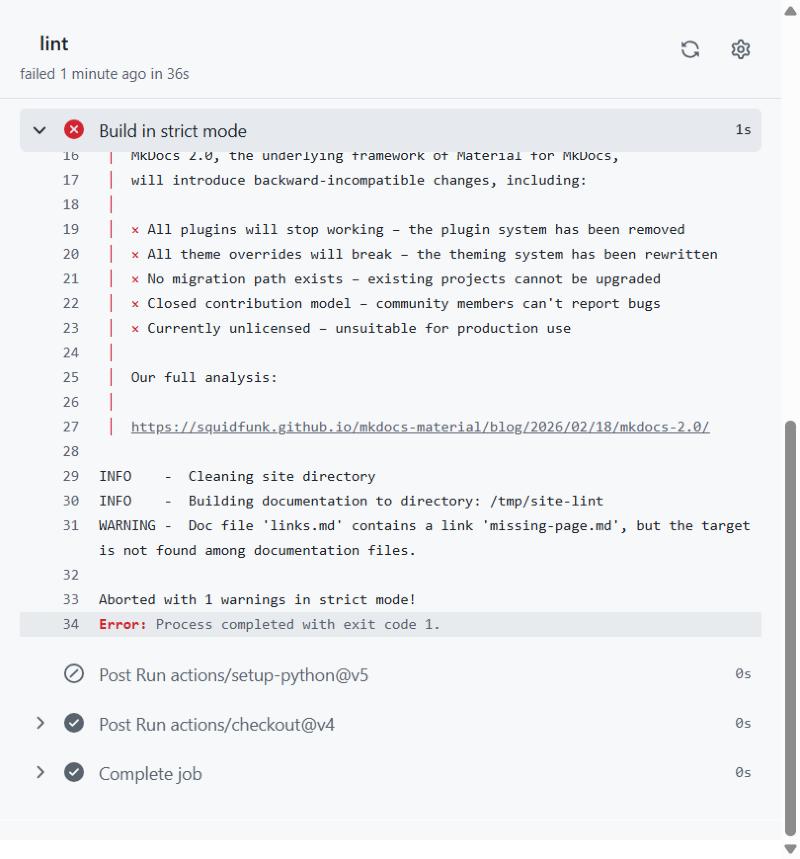This screenshot has width=800, height=859.
Task: Click the red failed status icon
Action: pos(74,130)
